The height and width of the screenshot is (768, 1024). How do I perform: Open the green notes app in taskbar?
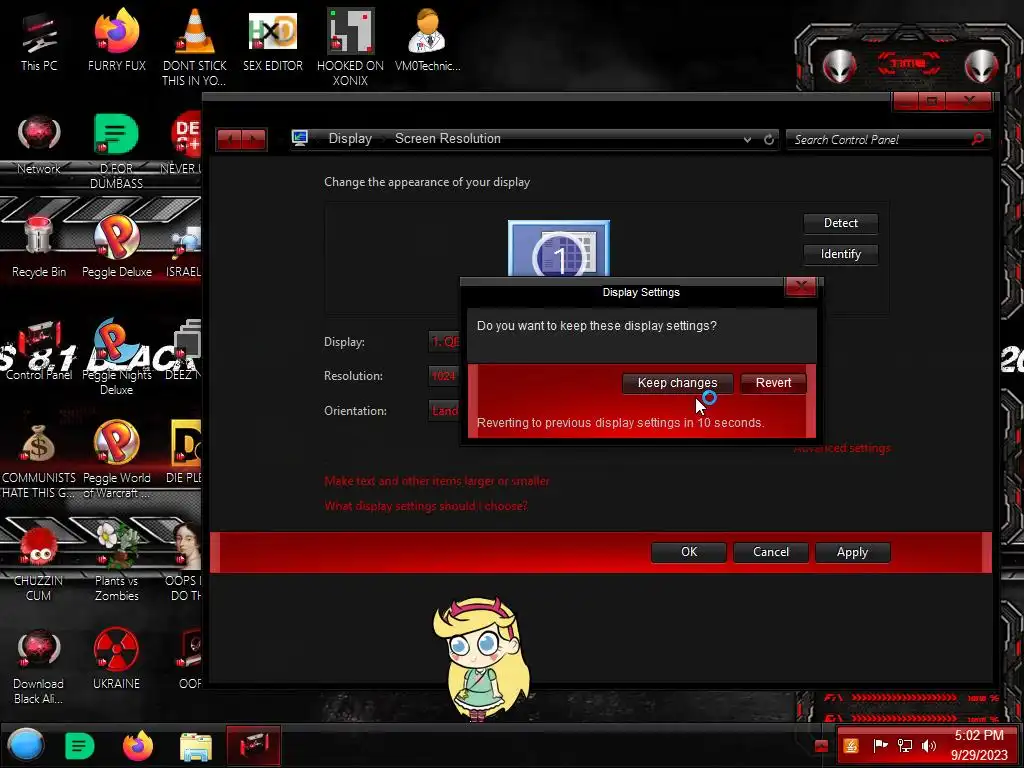click(80, 746)
